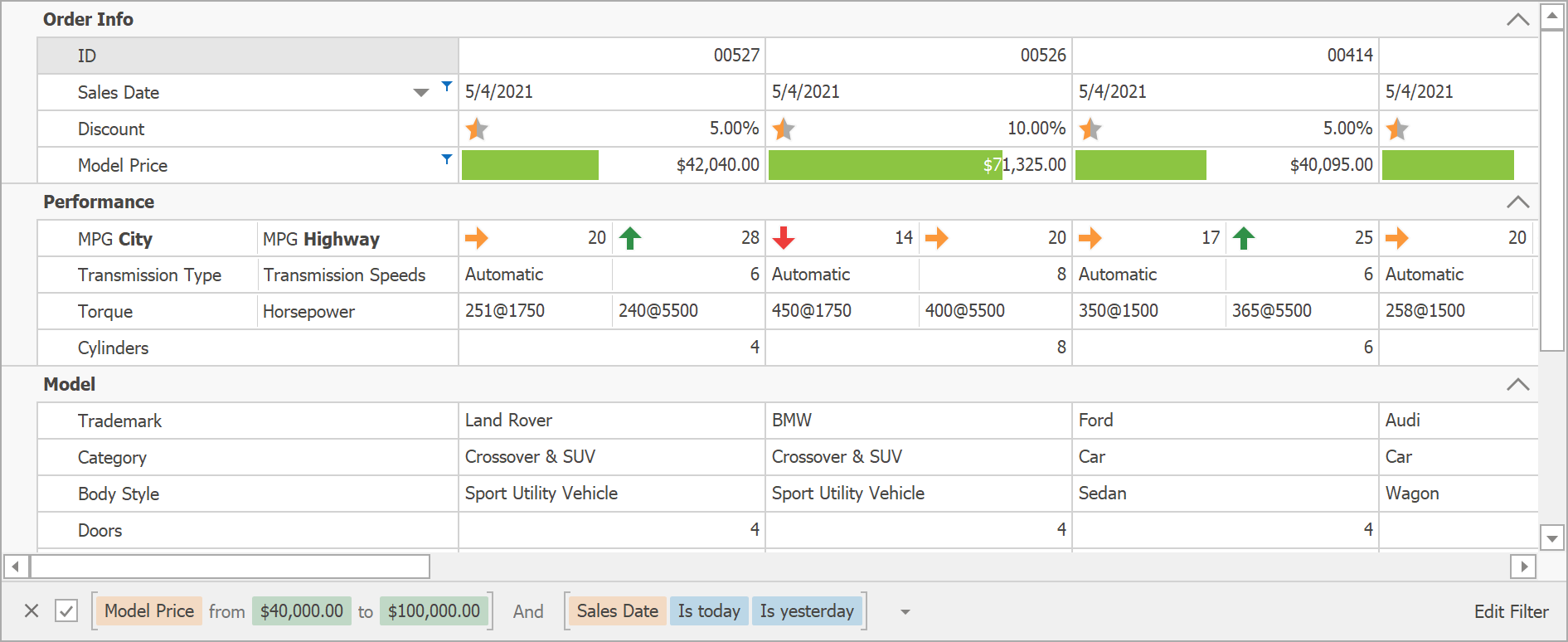The image size is (1568, 642).
Task: Open the Sales Date row dropdown arrow
Action: pyautogui.click(x=421, y=93)
